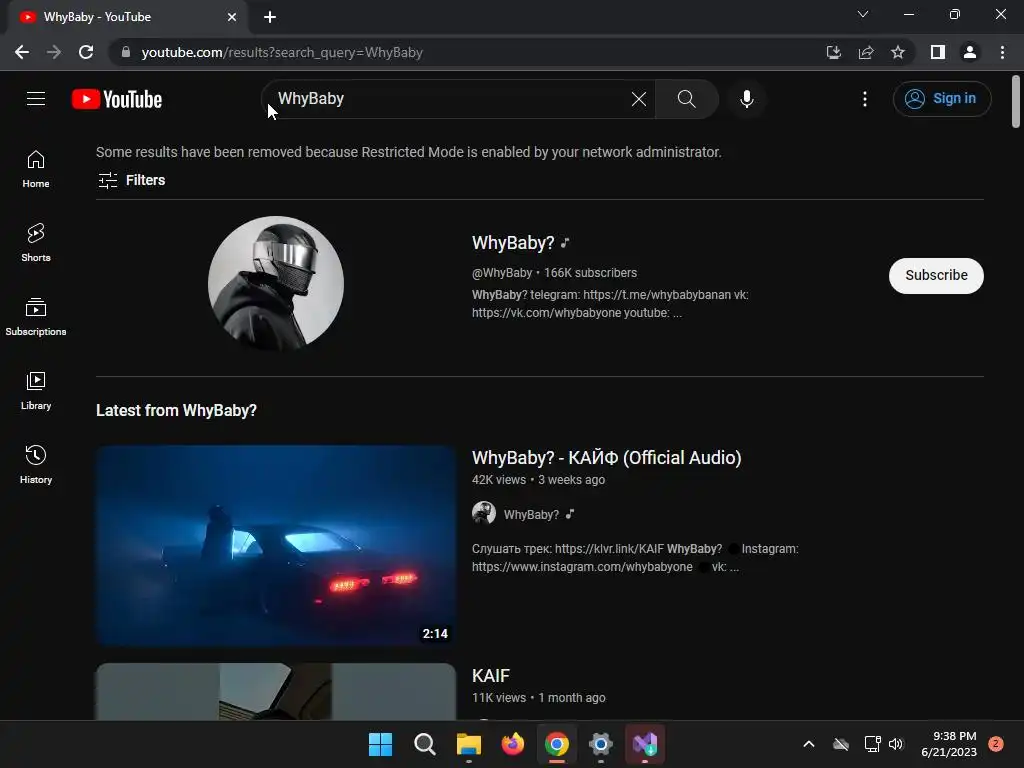The image size is (1024, 768).
Task: Click the browser back arrow
Action: pos(22,52)
